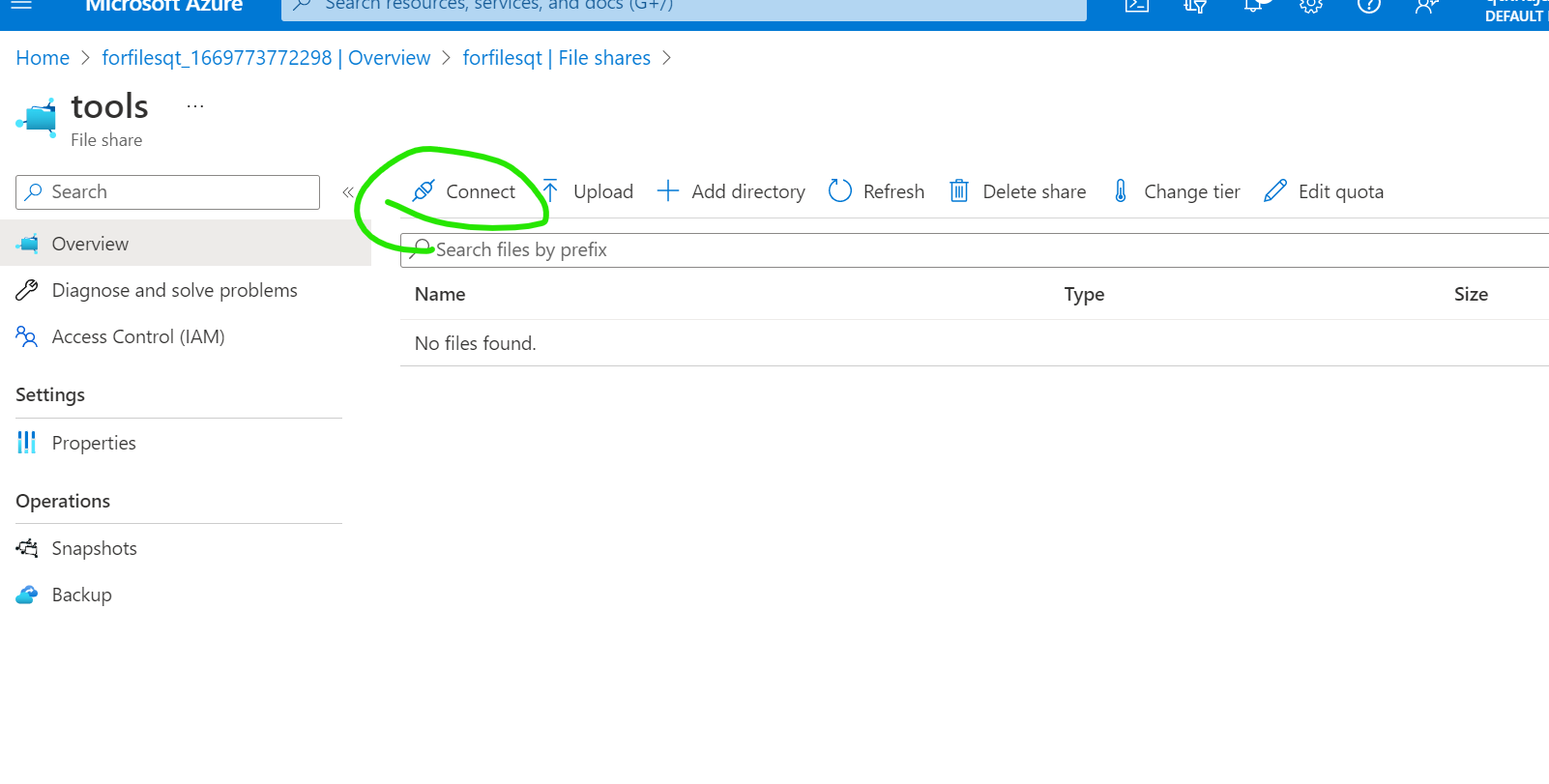Open Directories and subscriptions filter icon
The image size is (1549, 784).
1195,5
